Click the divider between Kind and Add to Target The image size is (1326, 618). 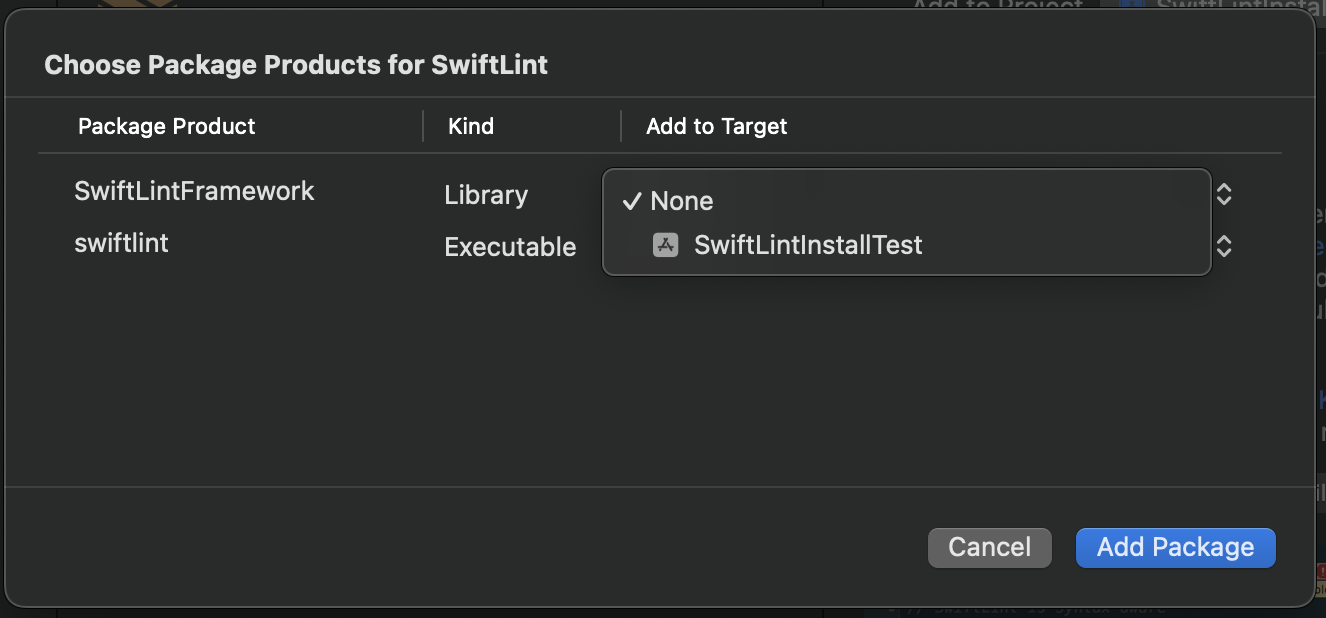(621, 126)
